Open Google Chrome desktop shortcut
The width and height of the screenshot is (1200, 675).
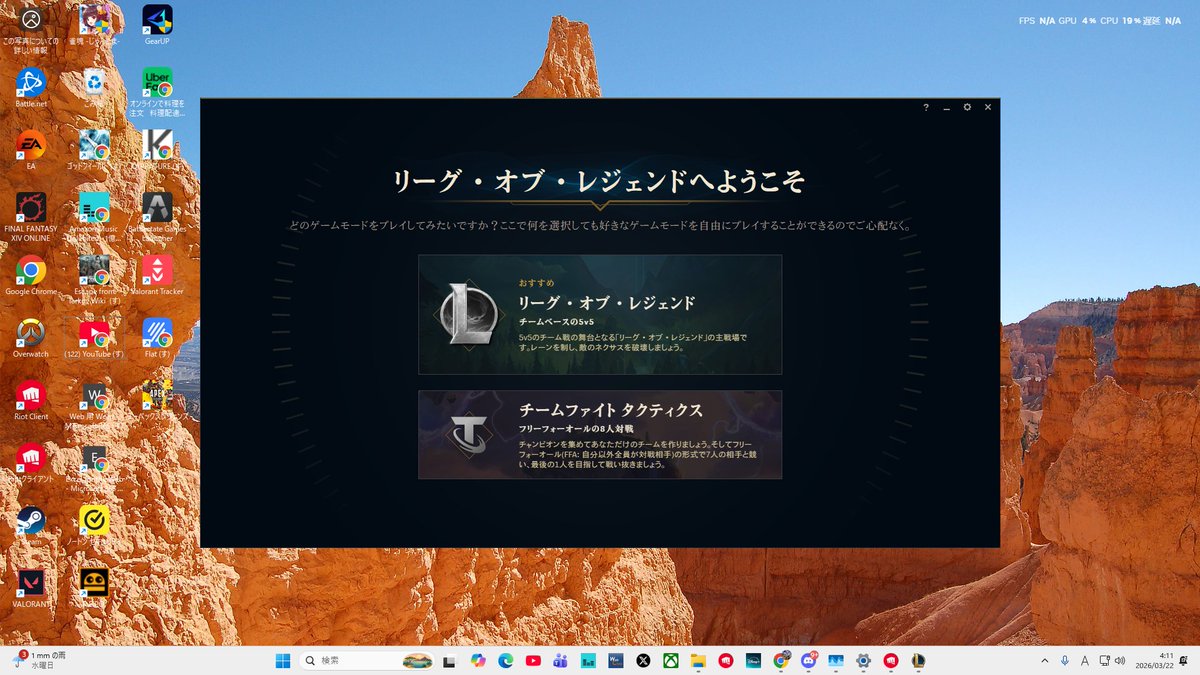click(31, 276)
